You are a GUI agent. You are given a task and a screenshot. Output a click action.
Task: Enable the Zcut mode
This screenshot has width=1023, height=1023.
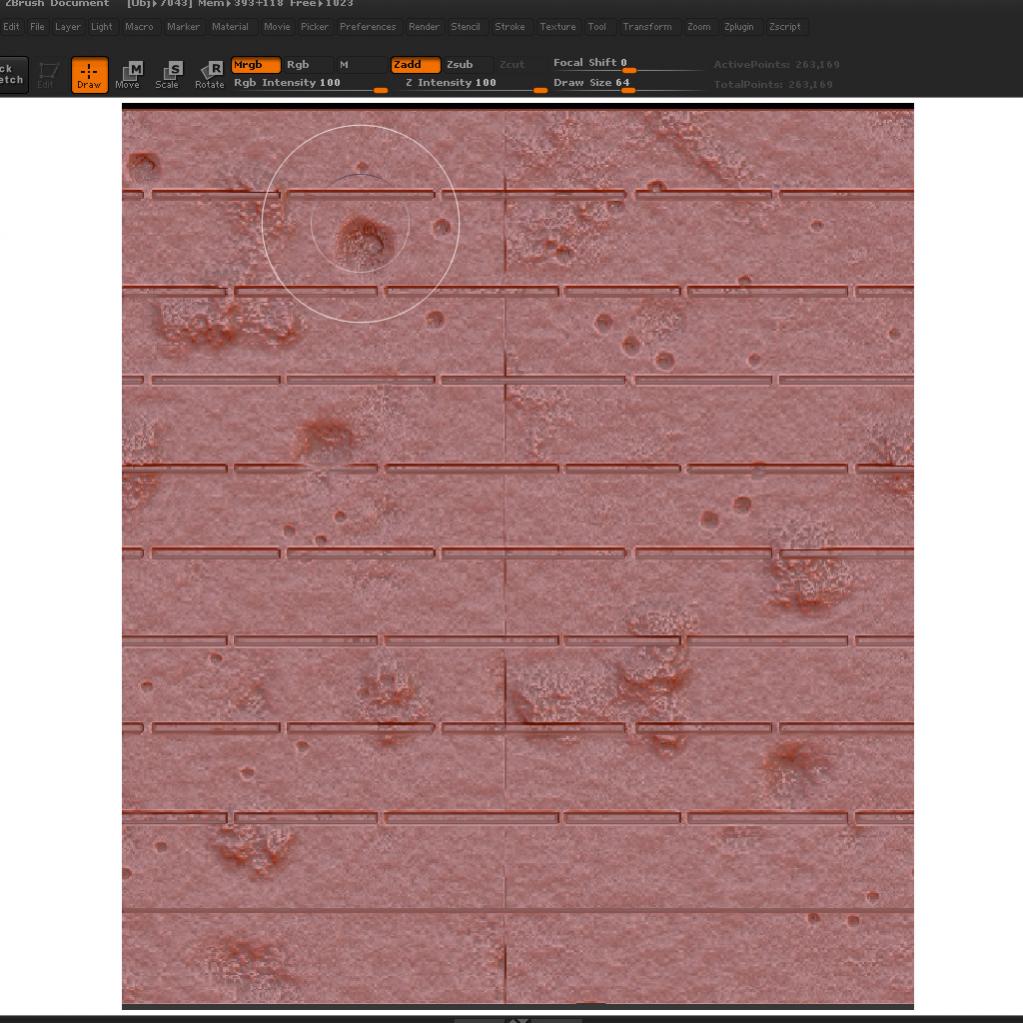pos(512,64)
